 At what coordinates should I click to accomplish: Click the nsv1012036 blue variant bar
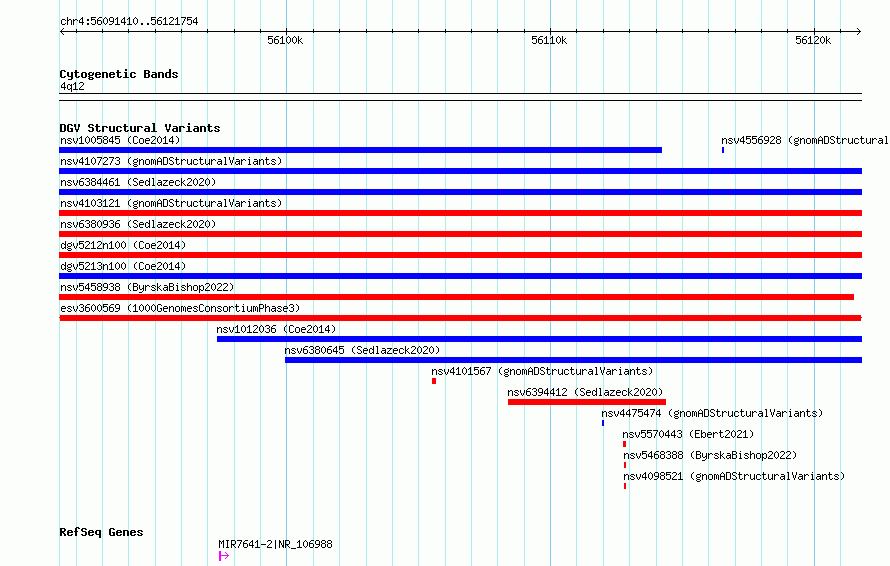coord(539,339)
